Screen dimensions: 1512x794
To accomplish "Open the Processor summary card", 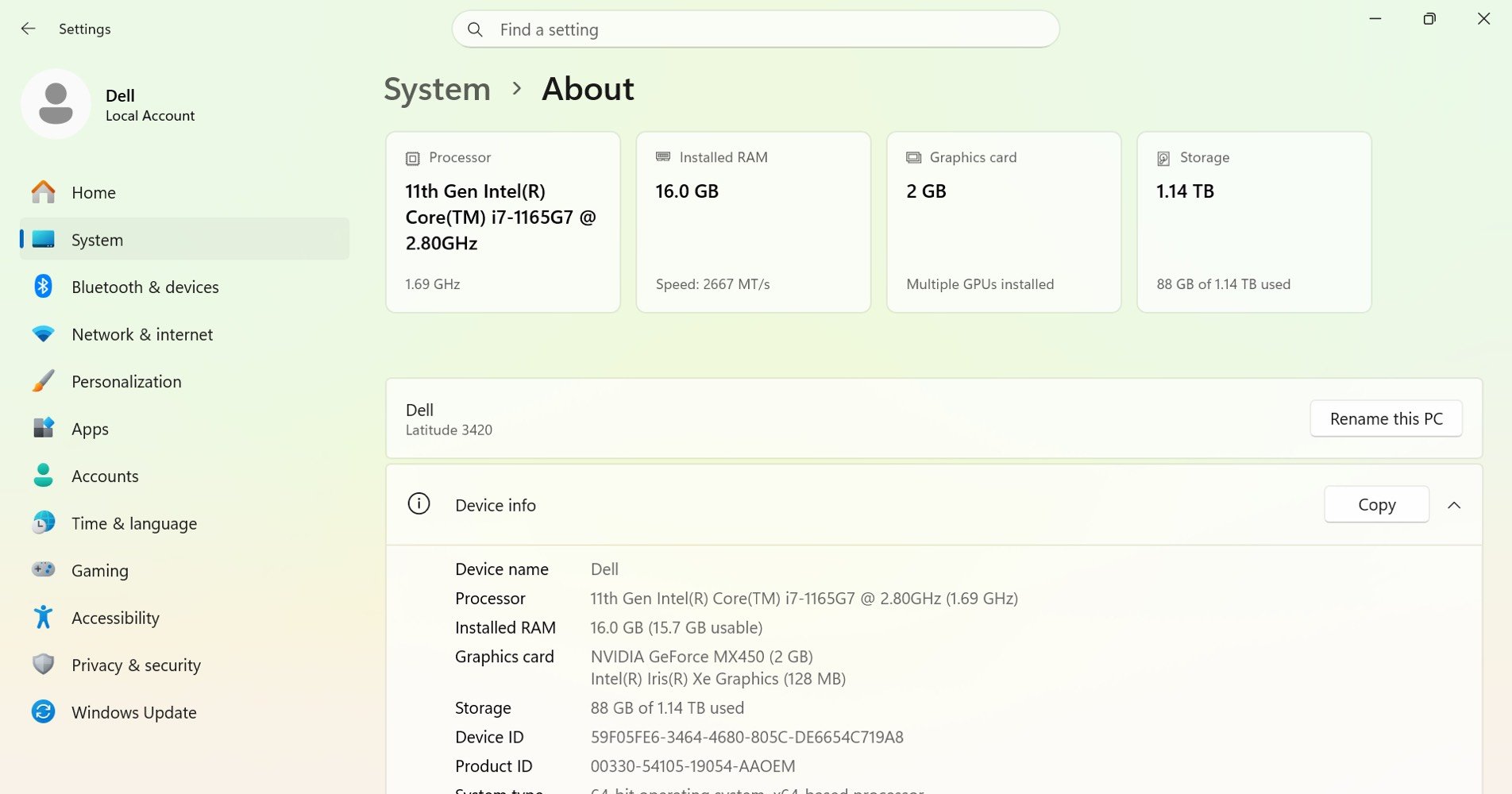I will tap(503, 222).
